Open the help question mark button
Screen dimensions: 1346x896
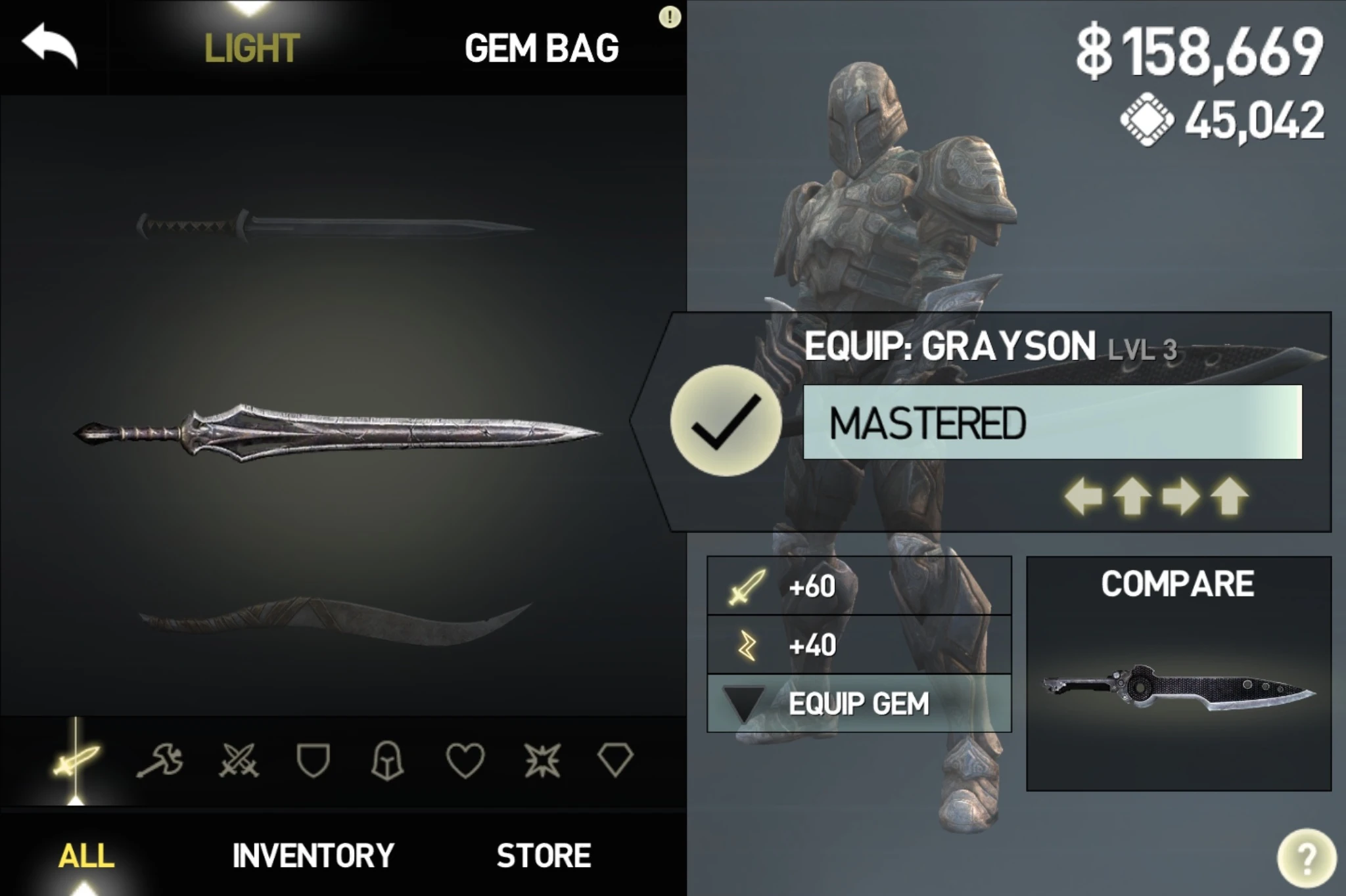1307,858
